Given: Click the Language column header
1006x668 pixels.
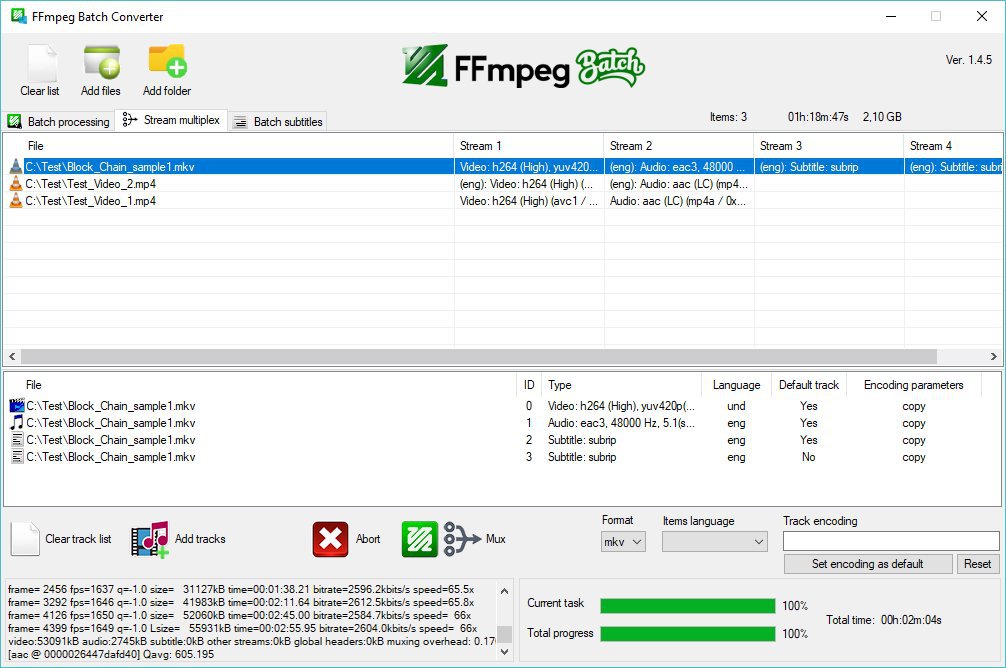Looking at the screenshot, I should click(x=736, y=385).
